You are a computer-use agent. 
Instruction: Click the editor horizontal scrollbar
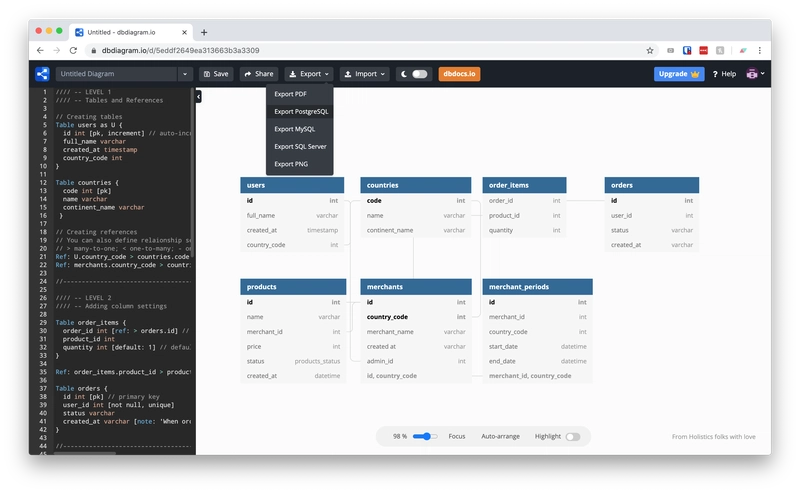tap(85, 453)
